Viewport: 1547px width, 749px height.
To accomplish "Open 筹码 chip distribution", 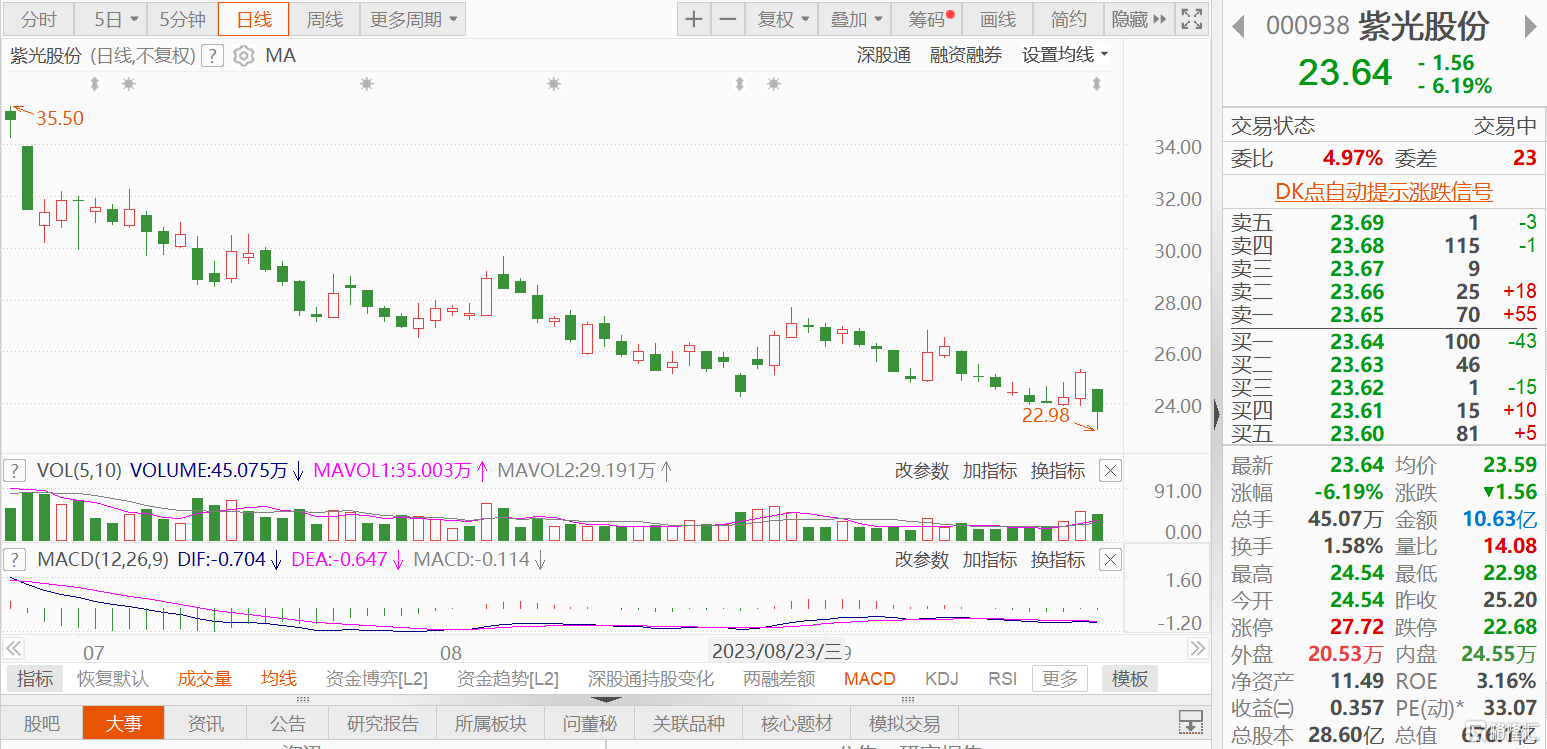I will click(x=927, y=19).
